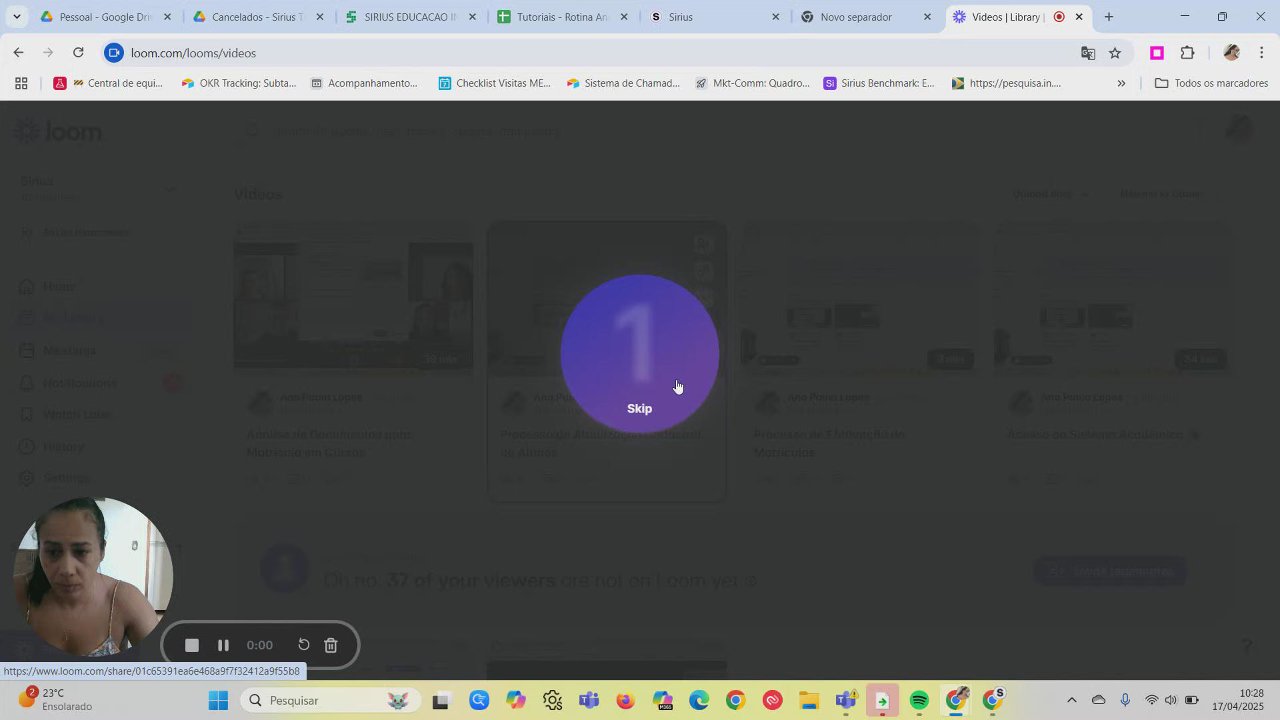Bookmark this page with the star
Viewport: 1280px width, 720px height.
[x=1115, y=53]
